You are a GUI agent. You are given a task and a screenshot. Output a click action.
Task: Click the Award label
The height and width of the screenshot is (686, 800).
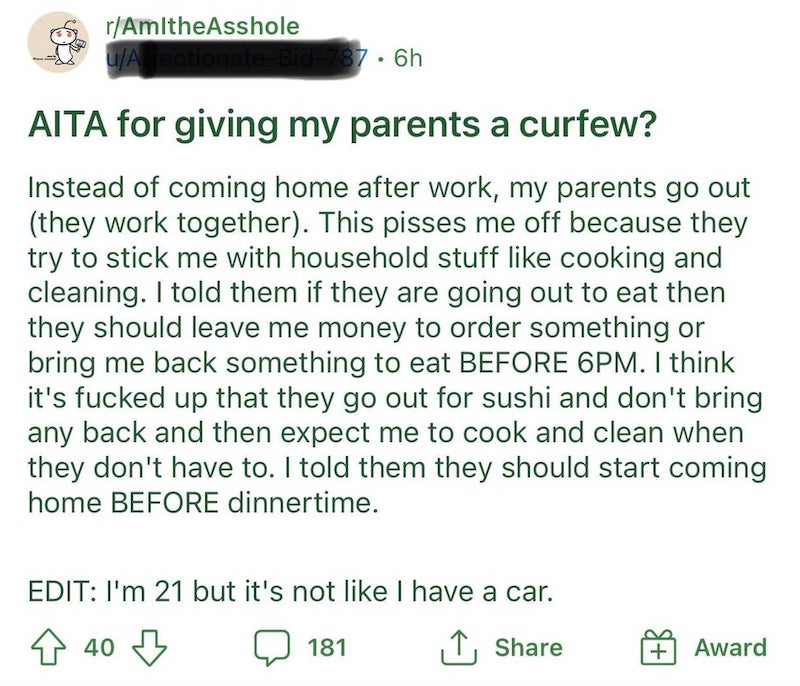pos(730,647)
